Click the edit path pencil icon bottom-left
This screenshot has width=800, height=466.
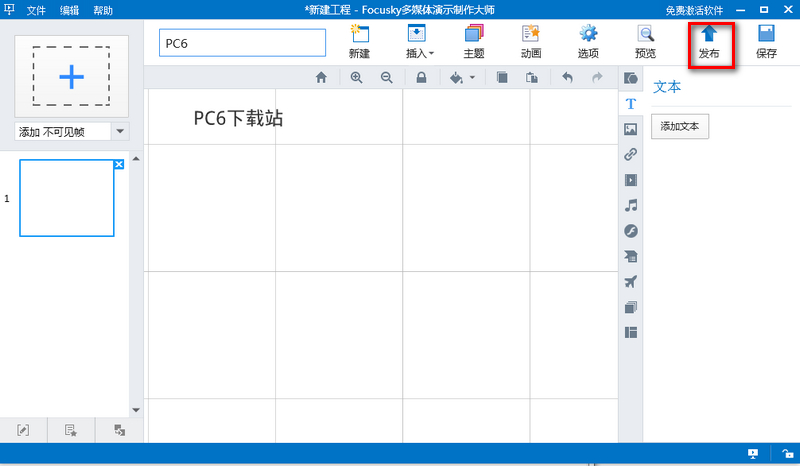click(x=23, y=430)
